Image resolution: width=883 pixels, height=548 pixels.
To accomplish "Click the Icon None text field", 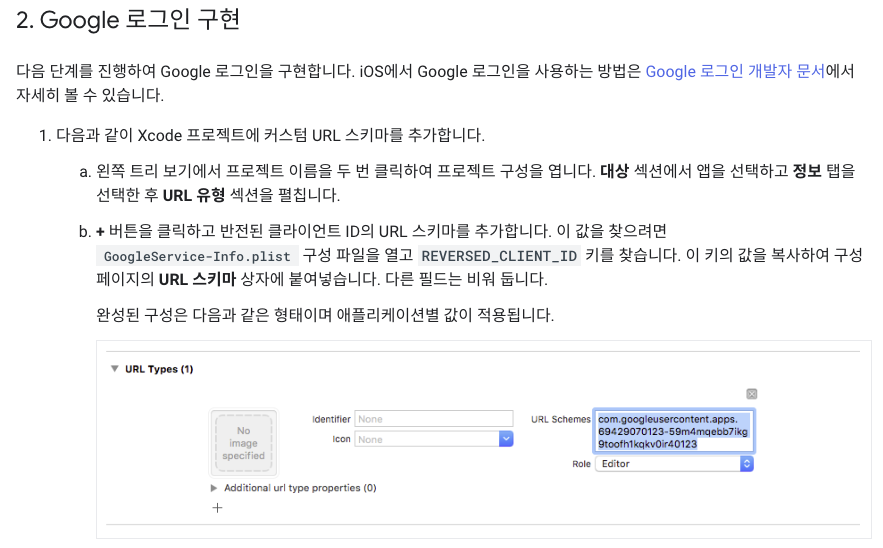I will [x=426, y=439].
